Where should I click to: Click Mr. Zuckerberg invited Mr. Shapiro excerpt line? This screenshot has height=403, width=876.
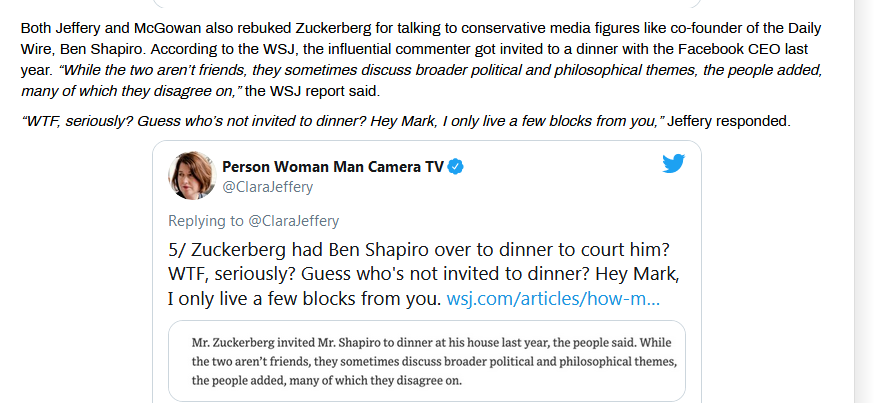(431, 342)
